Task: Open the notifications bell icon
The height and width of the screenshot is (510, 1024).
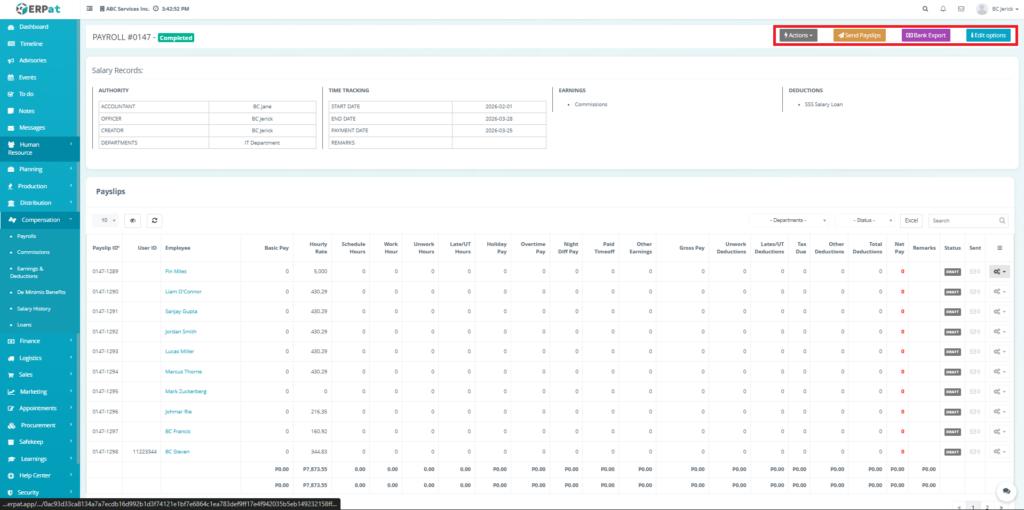Action: pos(943,9)
